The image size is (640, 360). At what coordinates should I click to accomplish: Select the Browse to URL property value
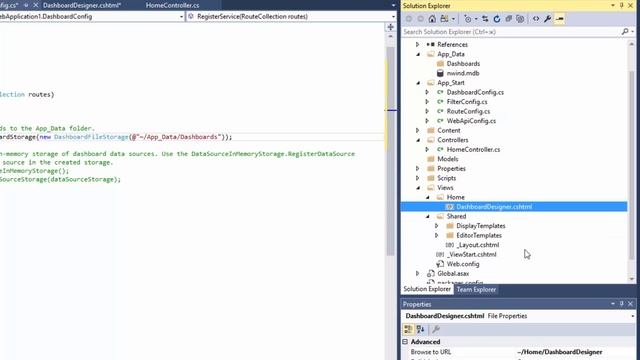pyautogui.click(x=560, y=352)
